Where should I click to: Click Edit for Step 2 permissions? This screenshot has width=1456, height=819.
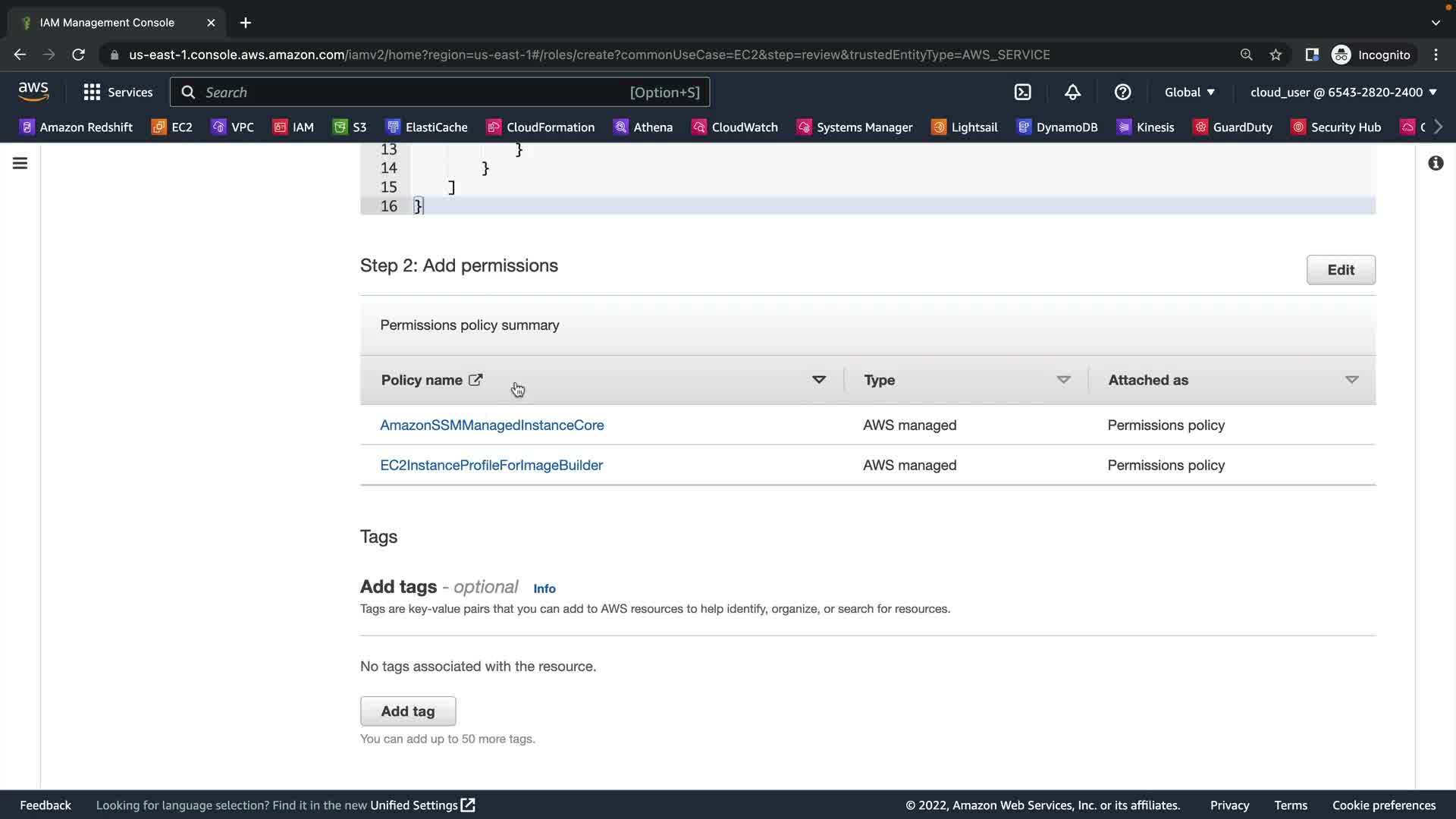(x=1340, y=269)
